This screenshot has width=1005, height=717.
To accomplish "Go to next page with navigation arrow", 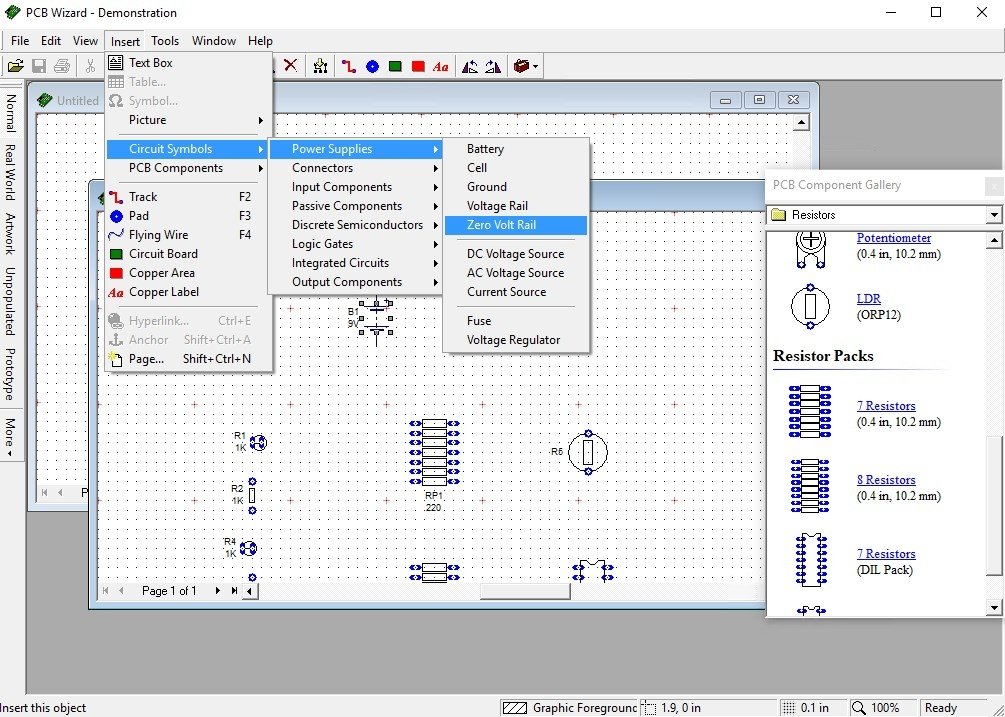I will [218, 591].
